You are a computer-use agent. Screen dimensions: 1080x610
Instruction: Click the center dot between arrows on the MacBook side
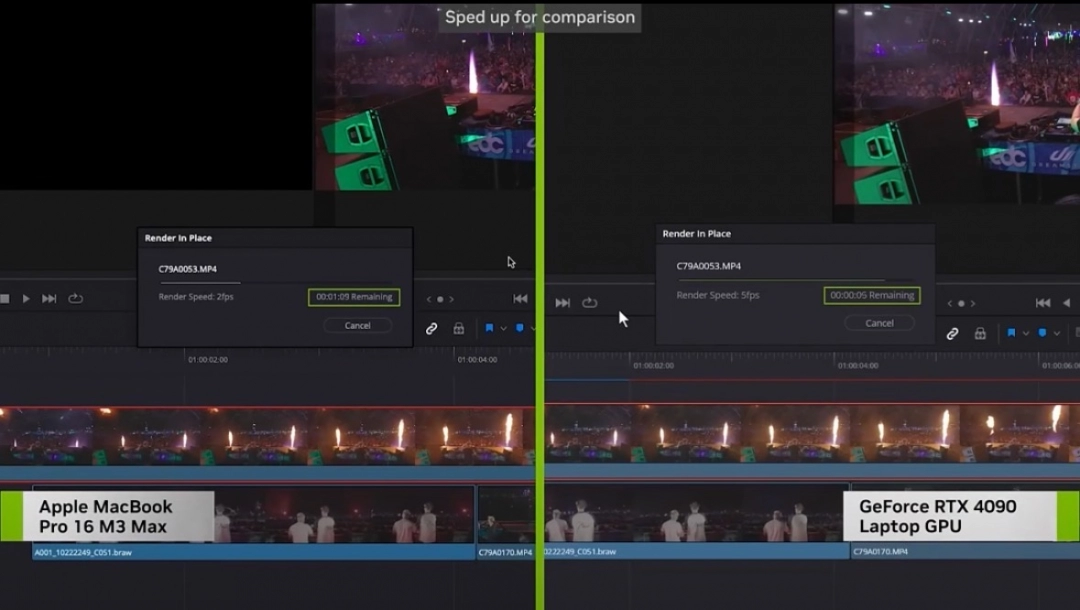[440, 299]
